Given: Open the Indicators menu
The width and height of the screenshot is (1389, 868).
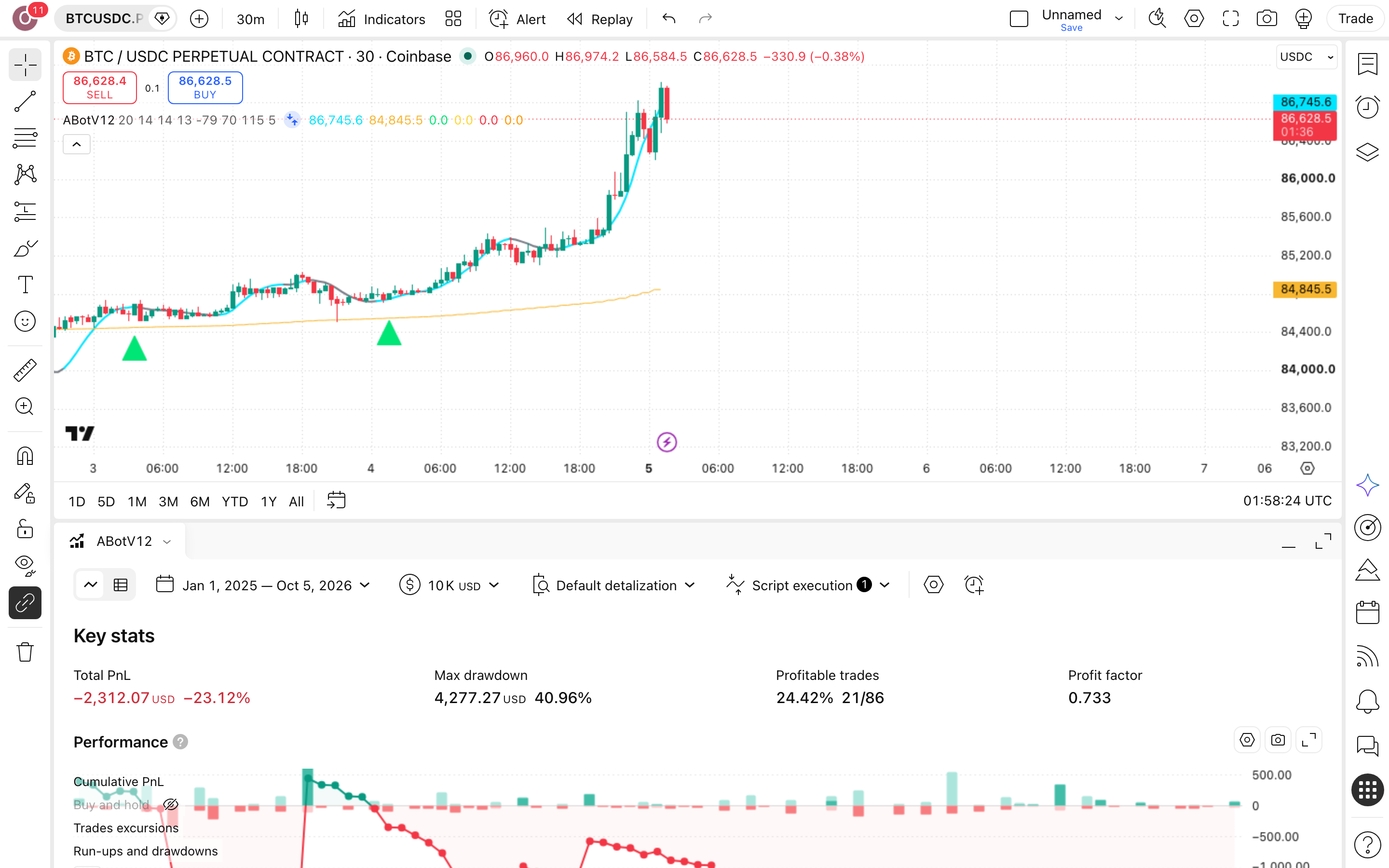Looking at the screenshot, I should (381, 19).
